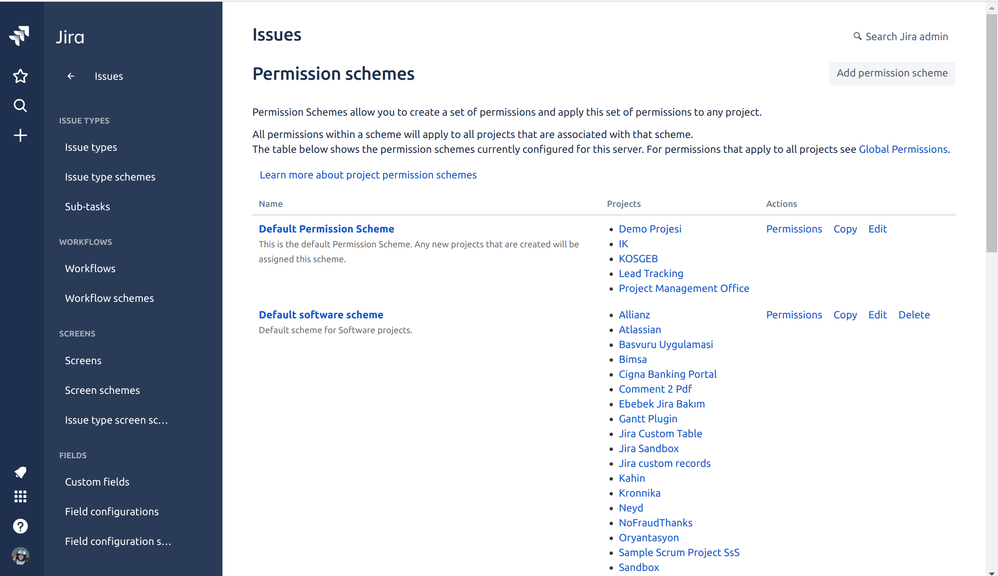998x576 pixels.
Task: Click Add permission scheme button
Action: coord(892,73)
